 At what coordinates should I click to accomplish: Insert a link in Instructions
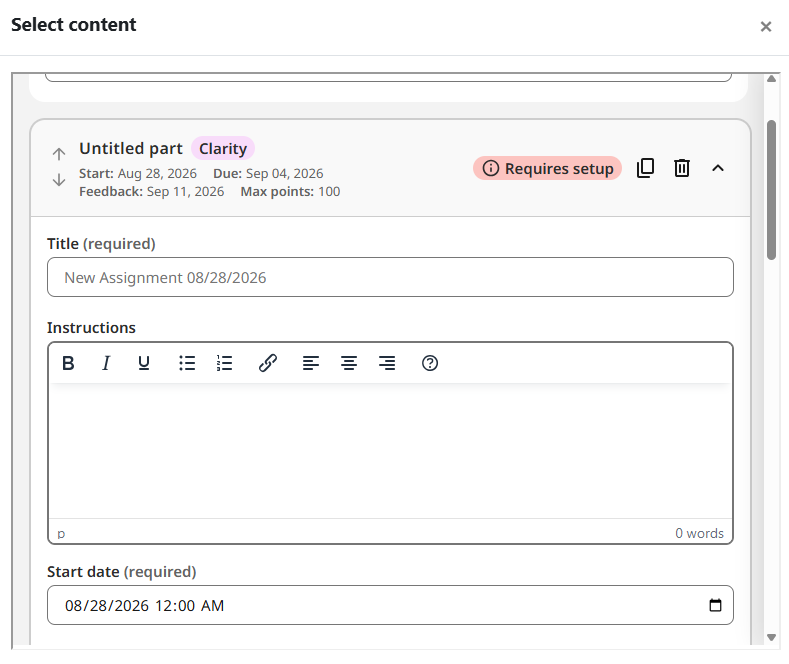point(268,363)
